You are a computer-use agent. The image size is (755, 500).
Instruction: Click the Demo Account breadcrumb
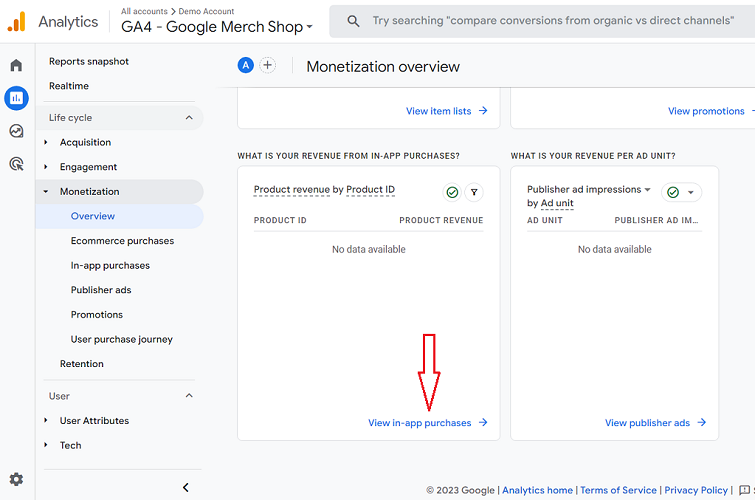[x=206, y=11]
